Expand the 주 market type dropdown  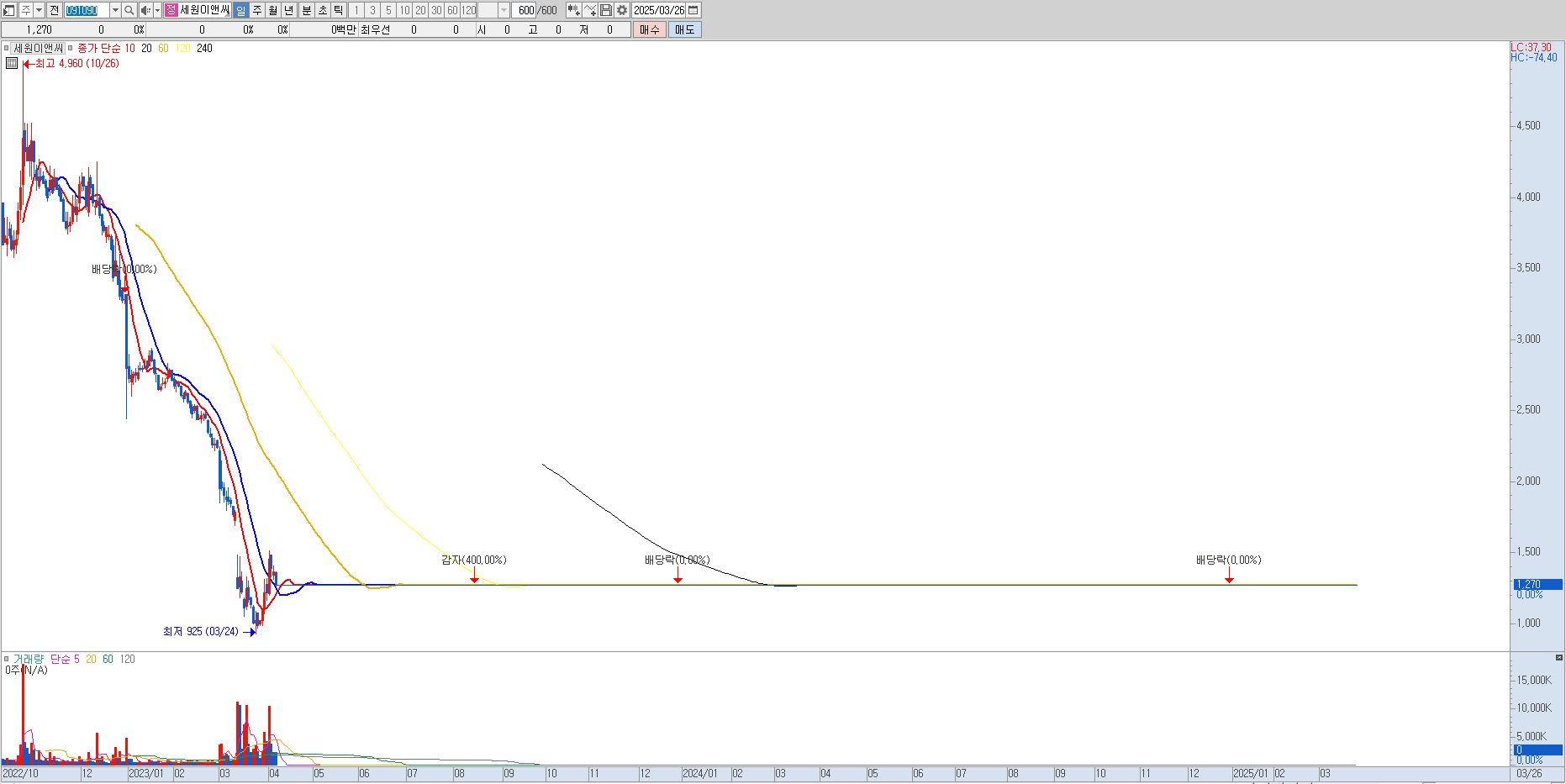pyautogui.click(x=39, y=10)
